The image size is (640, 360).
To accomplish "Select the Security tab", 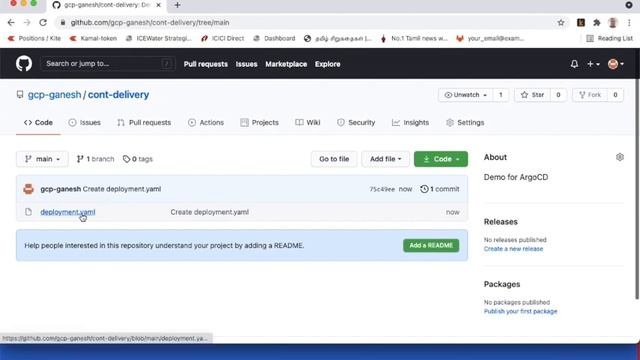I will pos(356,122).
